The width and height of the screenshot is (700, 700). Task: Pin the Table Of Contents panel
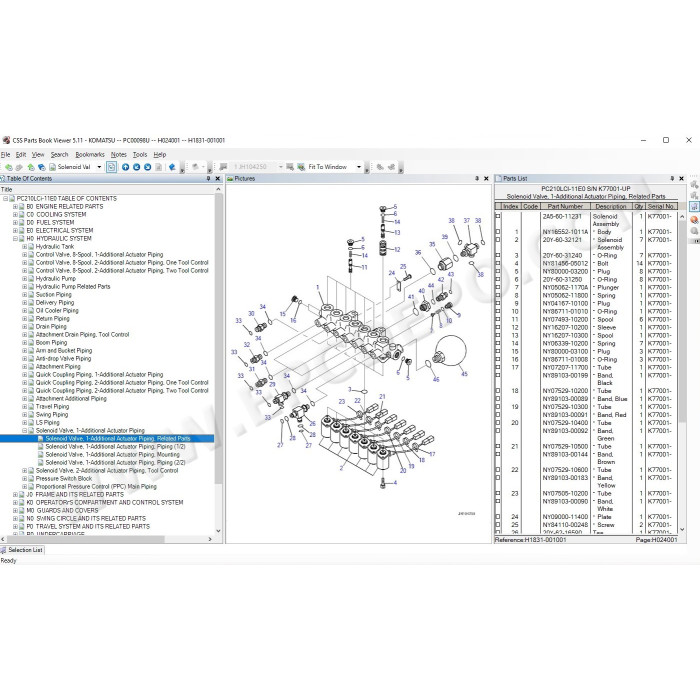tap(208, 179)
